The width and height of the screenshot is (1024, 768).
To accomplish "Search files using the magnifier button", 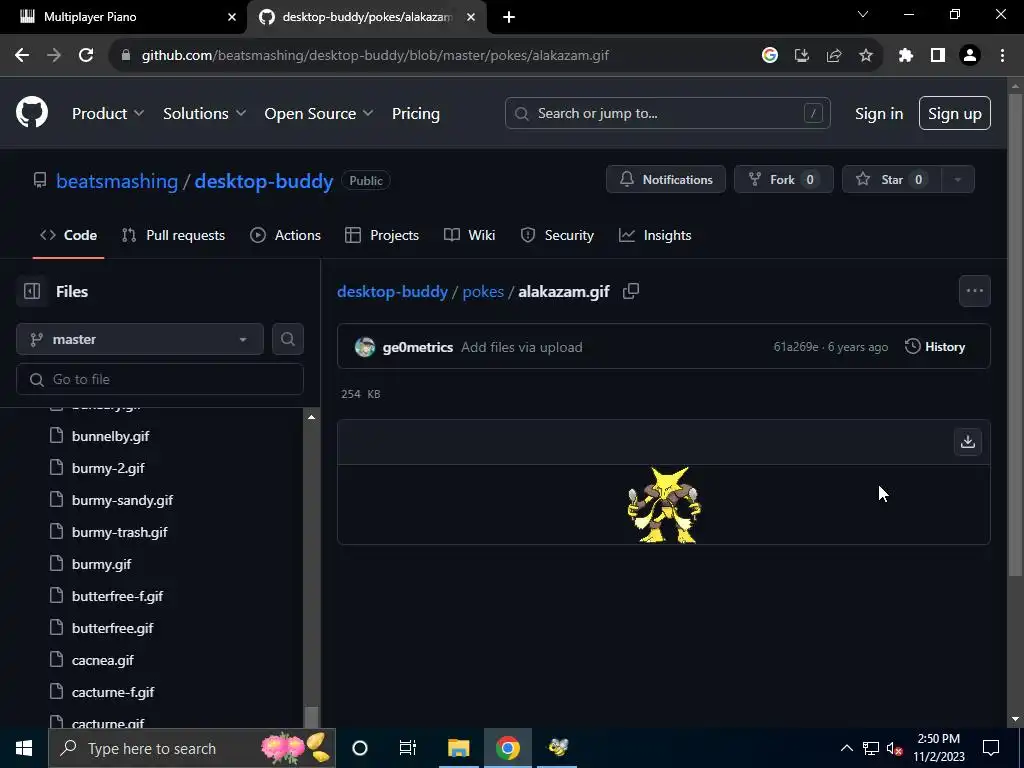I will point(287,340).
